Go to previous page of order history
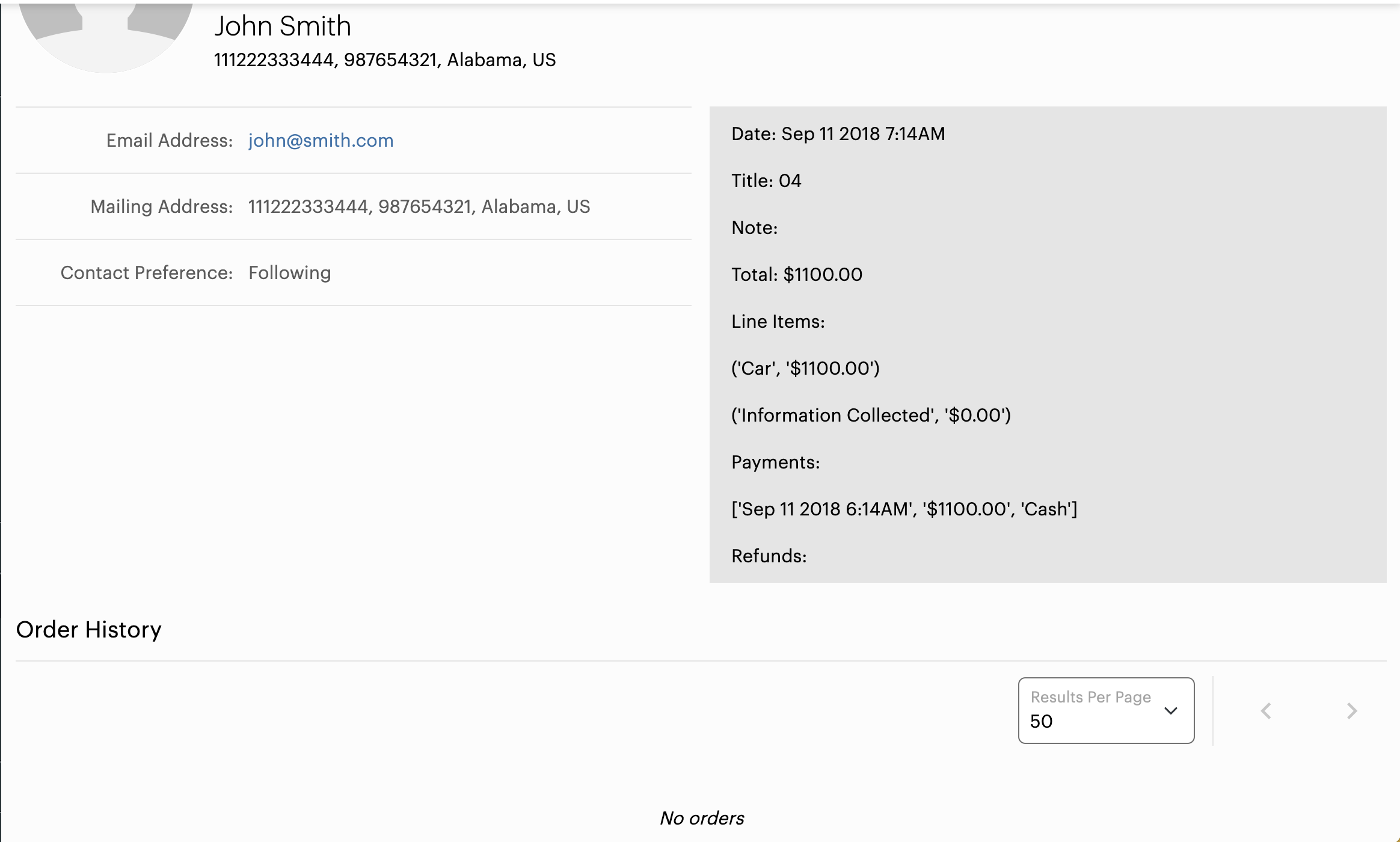The width and height of the screenshot is (1400, 842). [1266, 711]
